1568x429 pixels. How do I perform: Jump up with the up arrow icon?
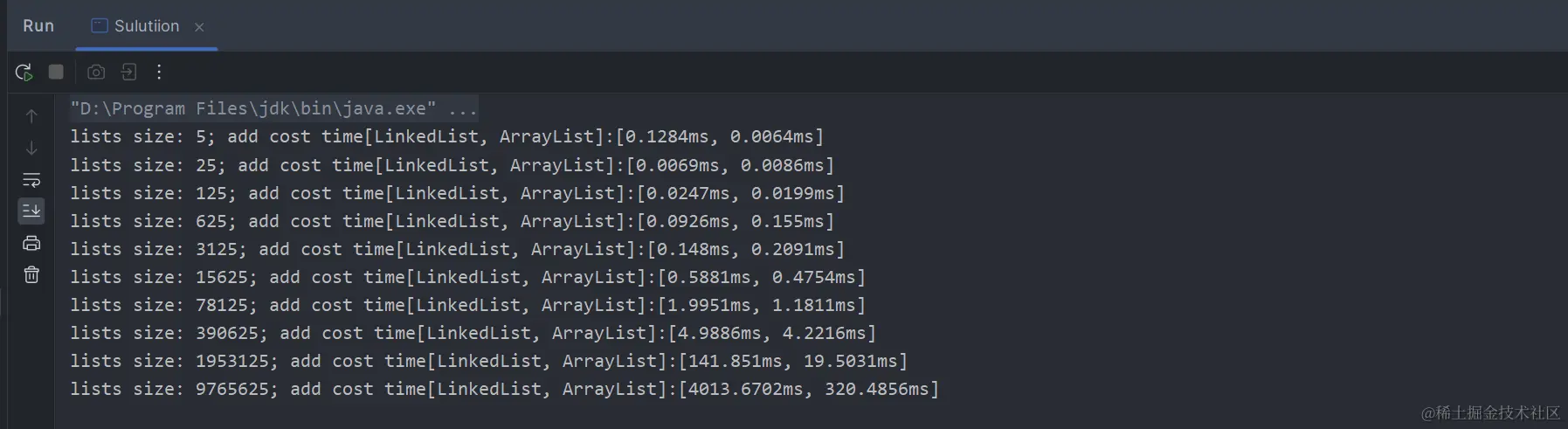coord(31,116)
